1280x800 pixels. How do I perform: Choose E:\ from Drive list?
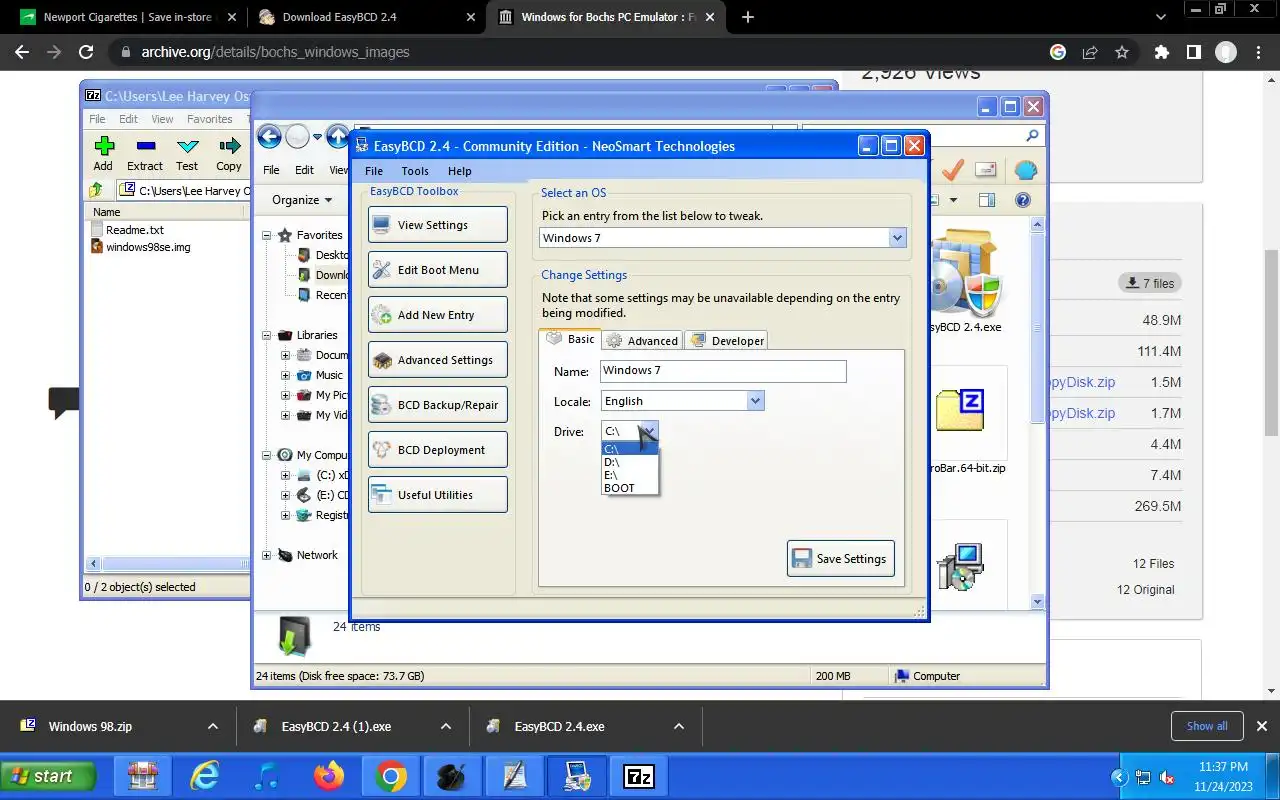(630, 475)
